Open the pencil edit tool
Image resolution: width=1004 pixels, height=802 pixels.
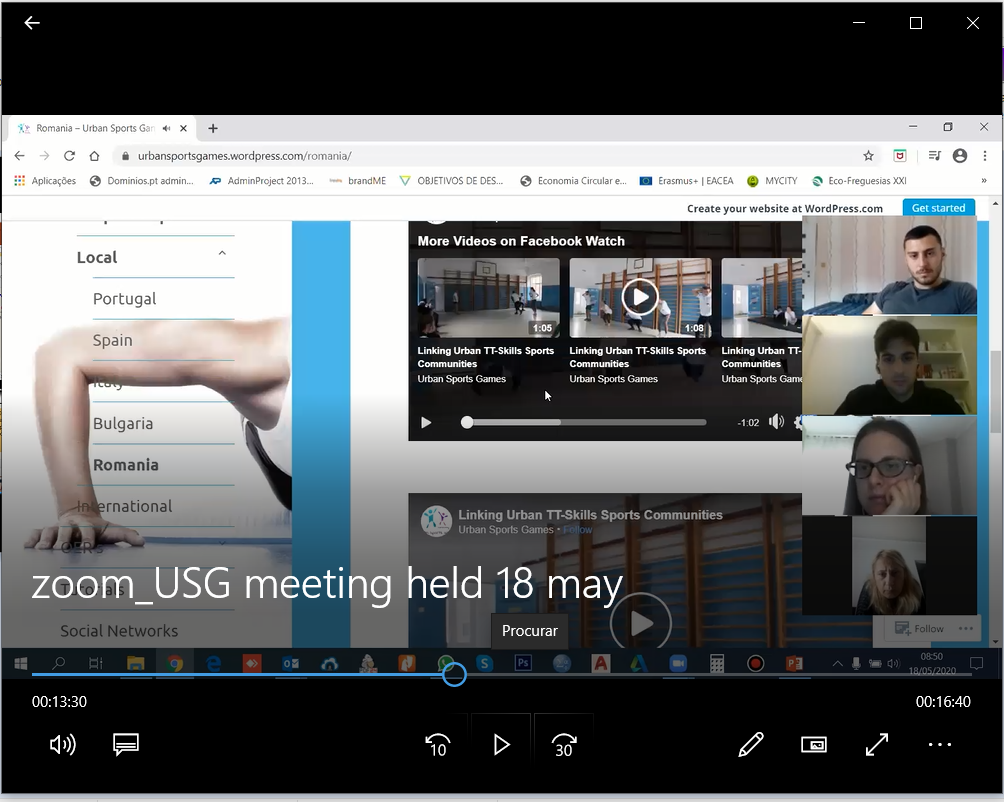751,744
